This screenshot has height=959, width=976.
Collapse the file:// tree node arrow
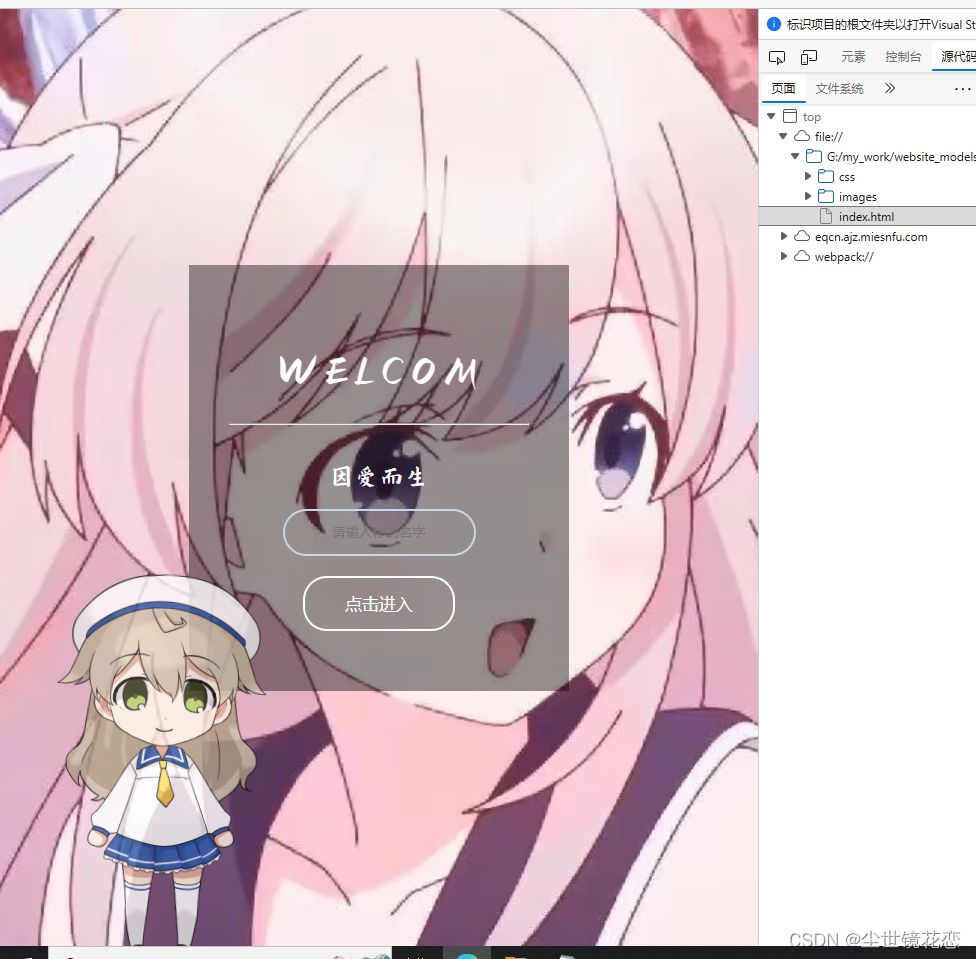(783, 136)
